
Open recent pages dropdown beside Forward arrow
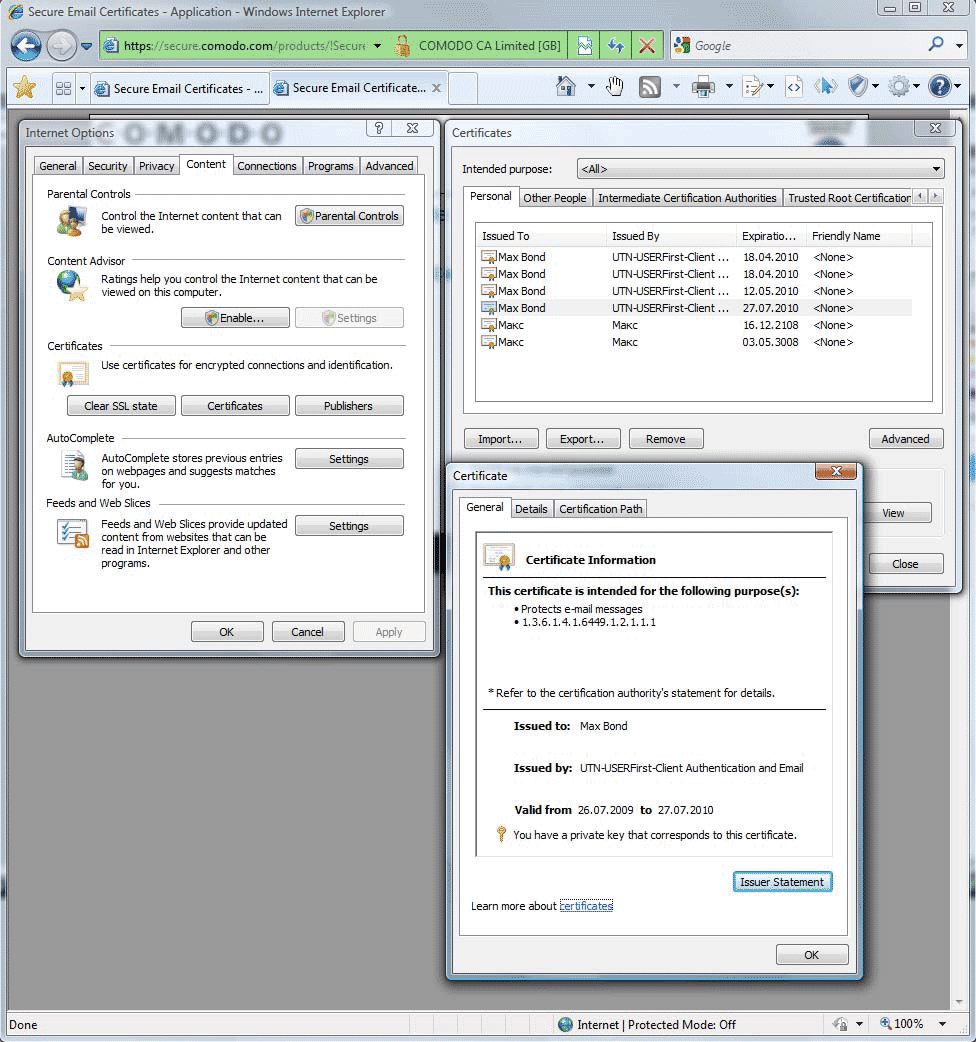(86, 46)
